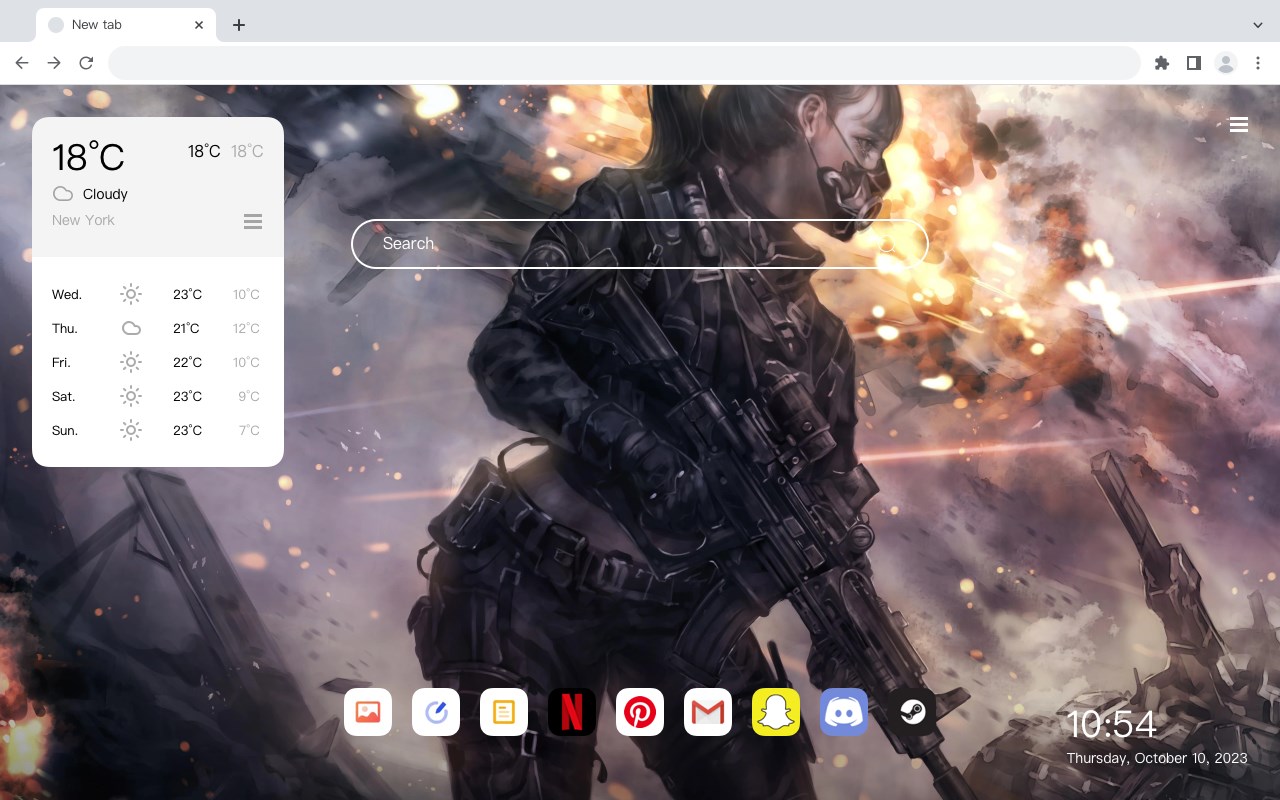Go forward in browser history
Screen dimensions: 1280x800
tap(54, 63)
